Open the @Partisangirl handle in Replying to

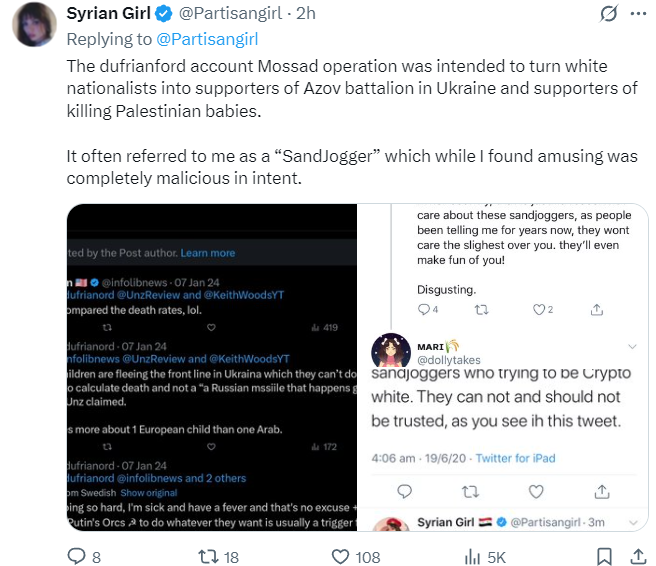click(x=207, y=39)
